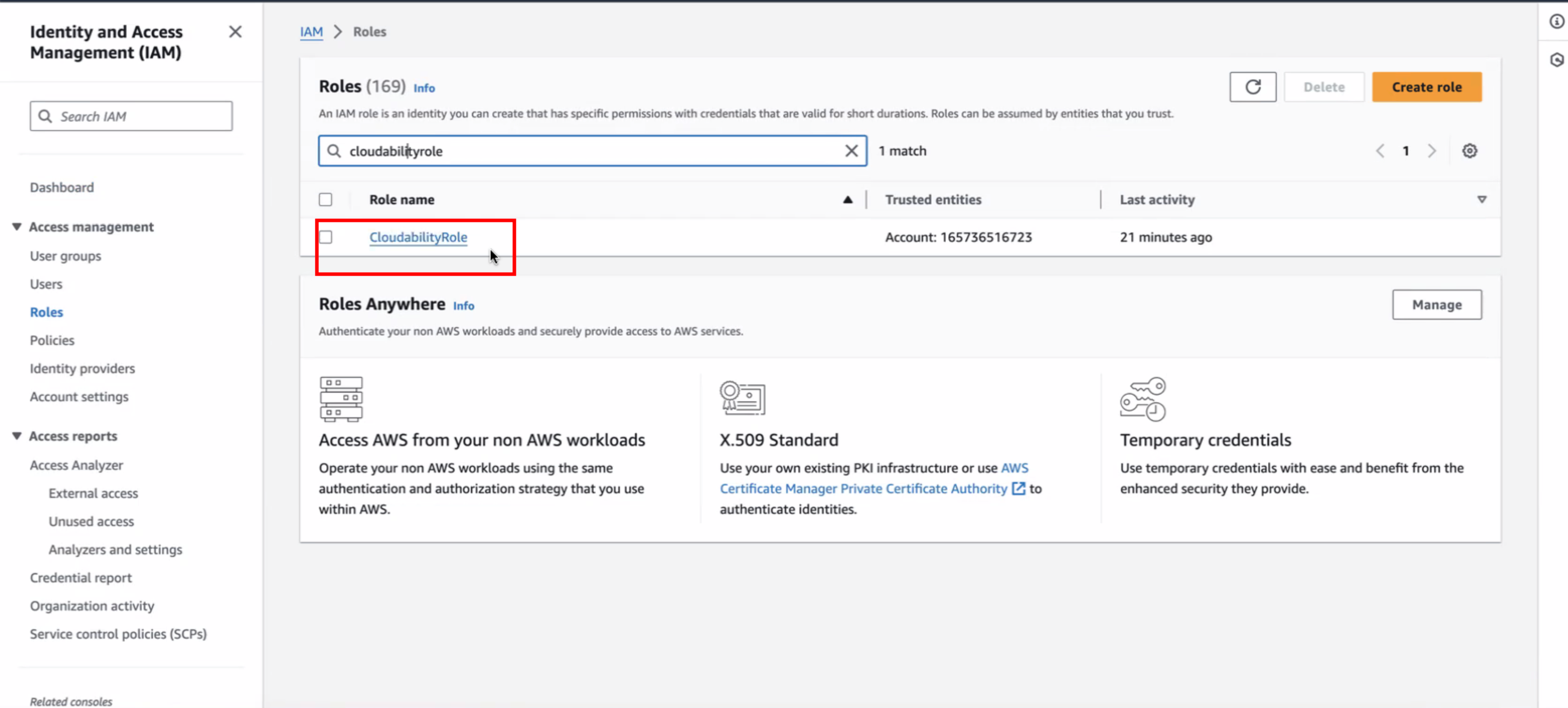
Task: Go to previous page of roles
Action: 1380,151
